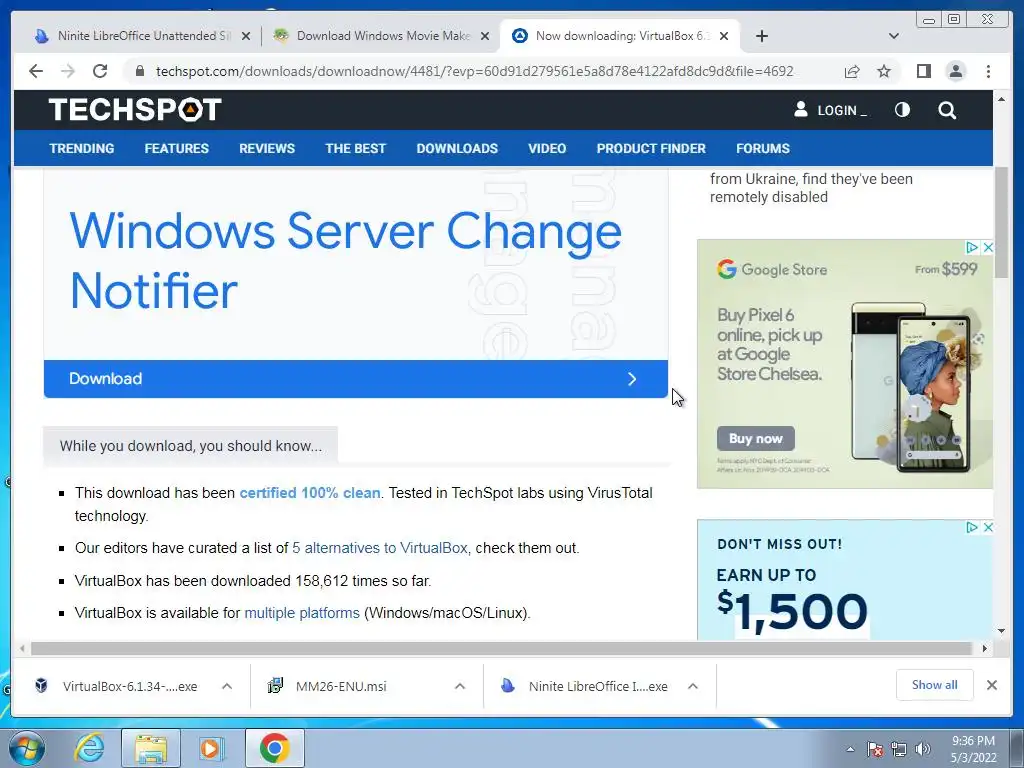Open Chrome profile avatar
1024x768 pixels.
(955, 71)
